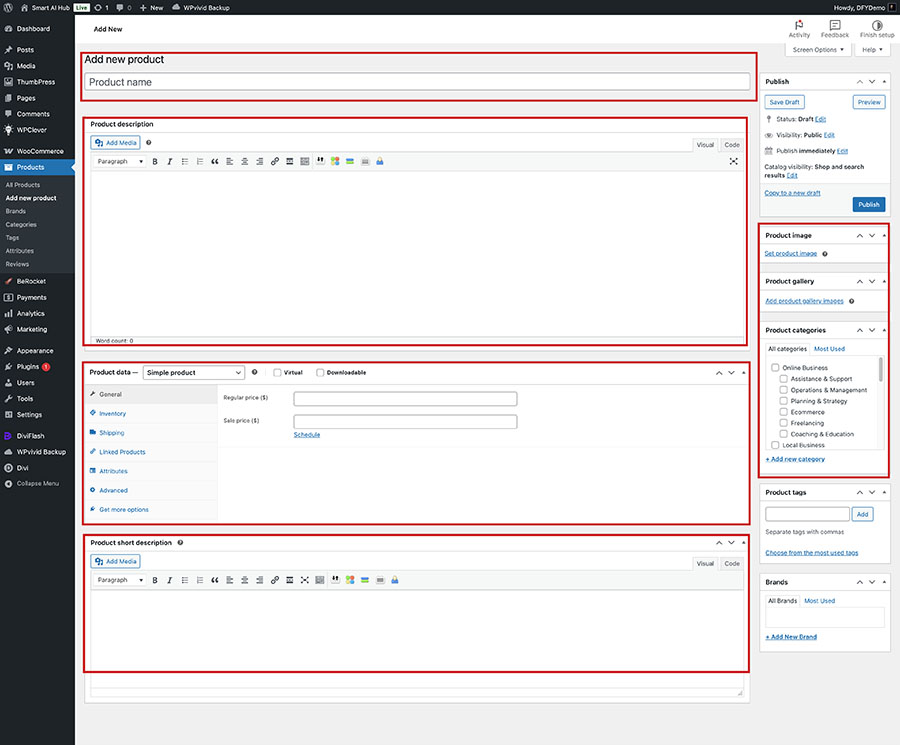Tick the Ecommerce category checkbox

[784, 412]
